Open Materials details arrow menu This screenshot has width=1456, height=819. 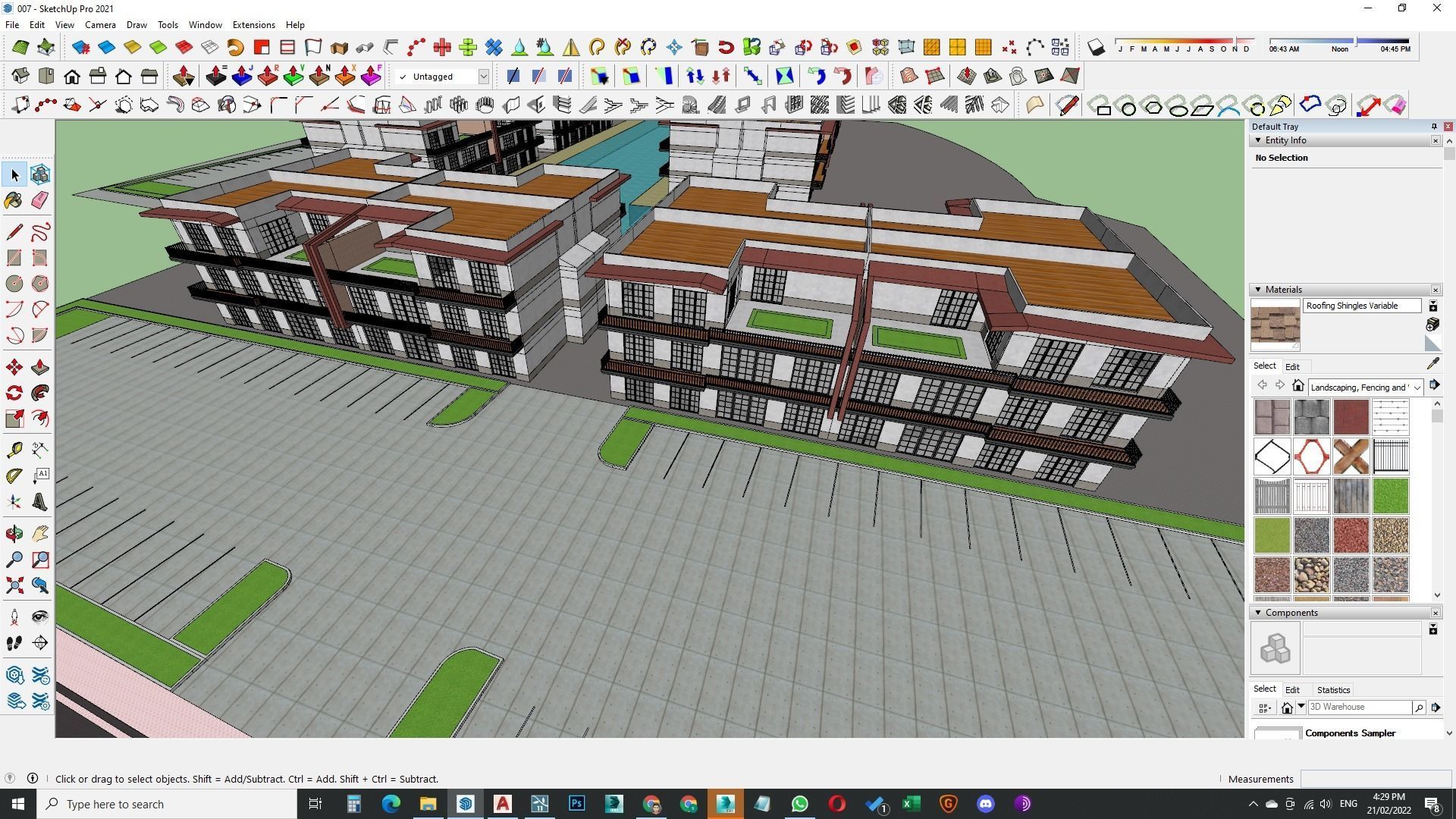click(x=1434, y=385)
